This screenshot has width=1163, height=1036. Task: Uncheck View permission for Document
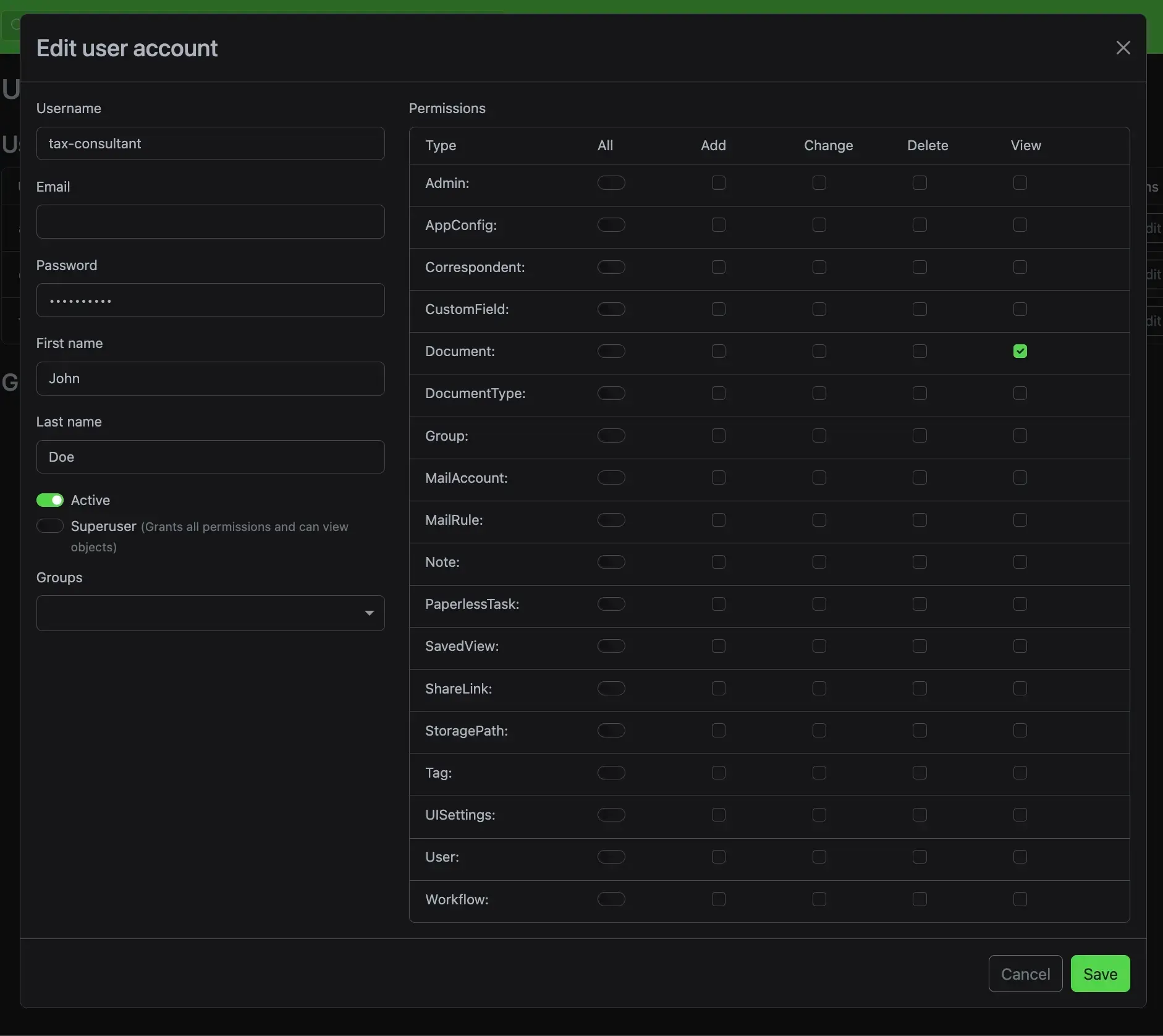pos(1020,351)
